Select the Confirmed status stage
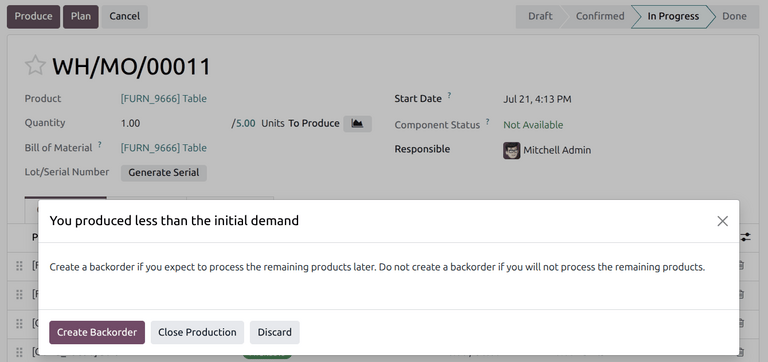The image size is (768, 362). 600,17
